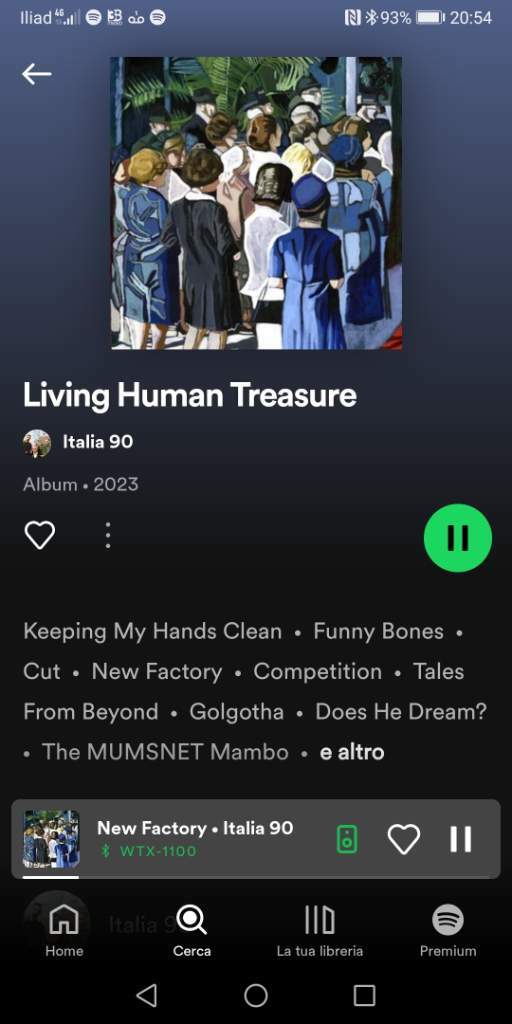
Task: Open the New Factory mini player thumbnail
Action: coord(51,839)
